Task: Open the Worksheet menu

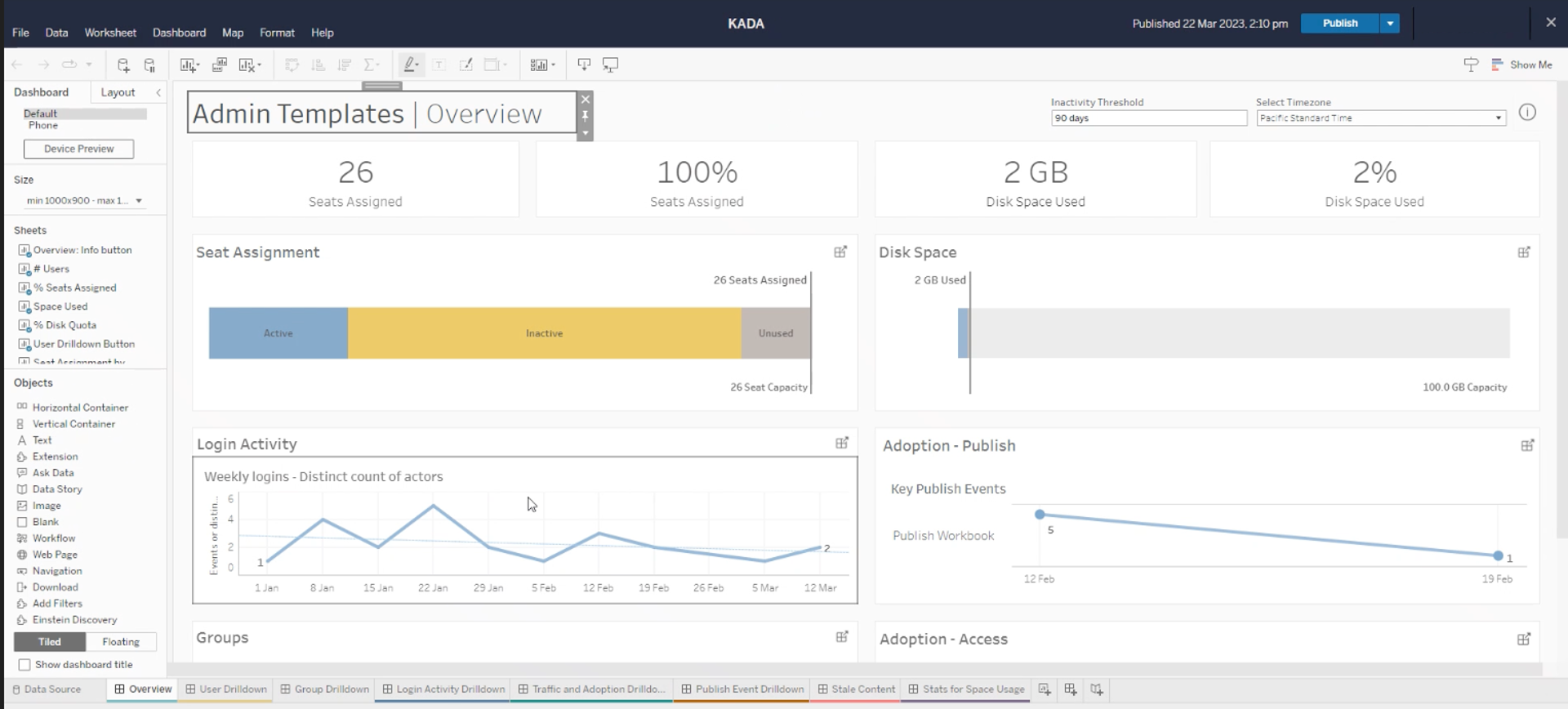Action: tap(110, 33)
